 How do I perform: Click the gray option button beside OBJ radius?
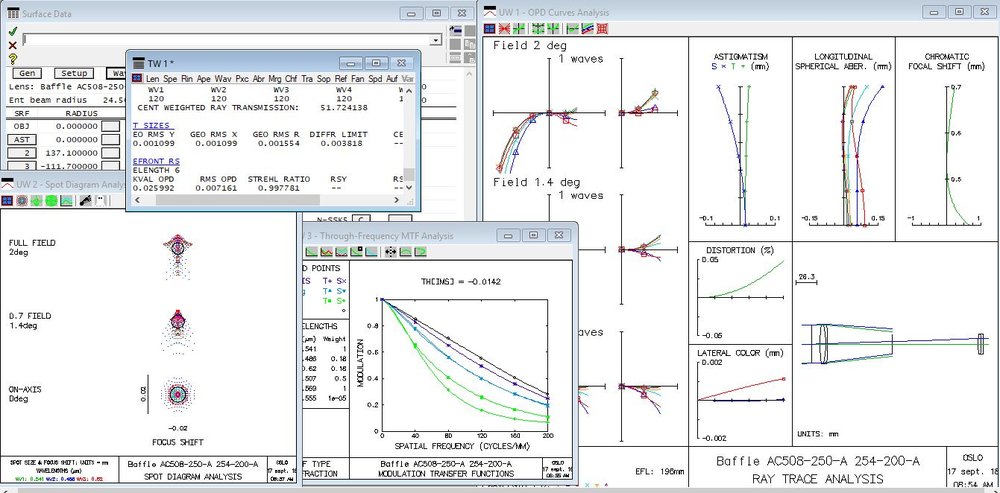pyautogui.click(x=110, y=126)
